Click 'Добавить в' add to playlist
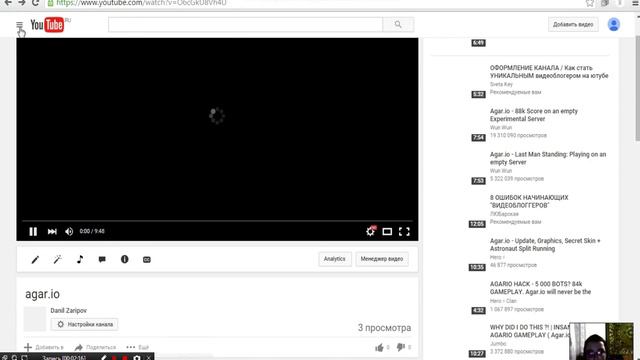 coord(44,347)
